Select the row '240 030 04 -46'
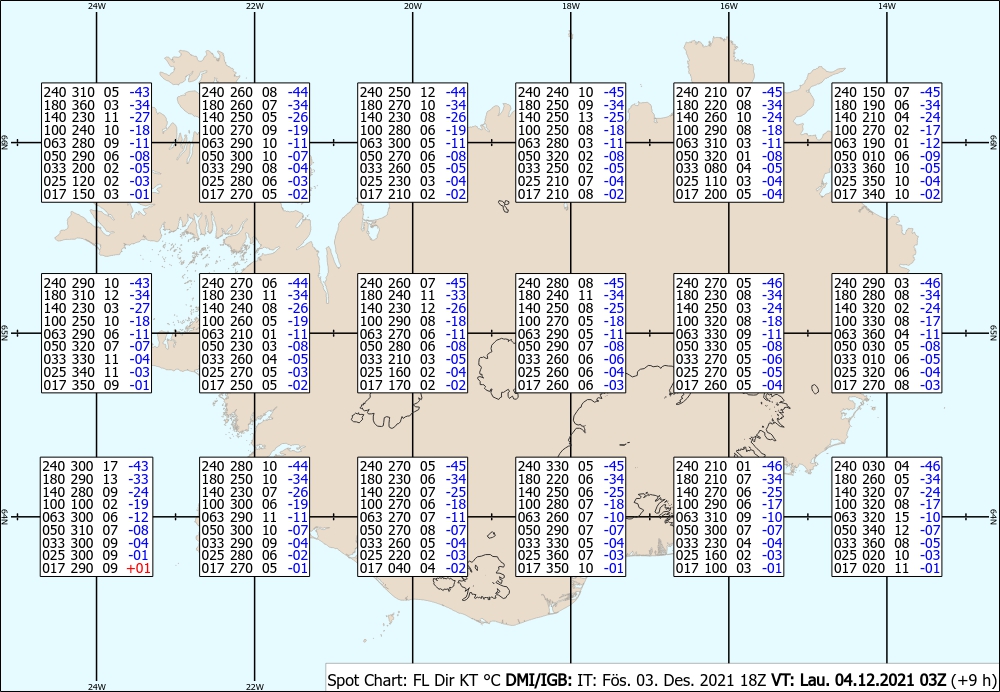 tap(887, 466)
